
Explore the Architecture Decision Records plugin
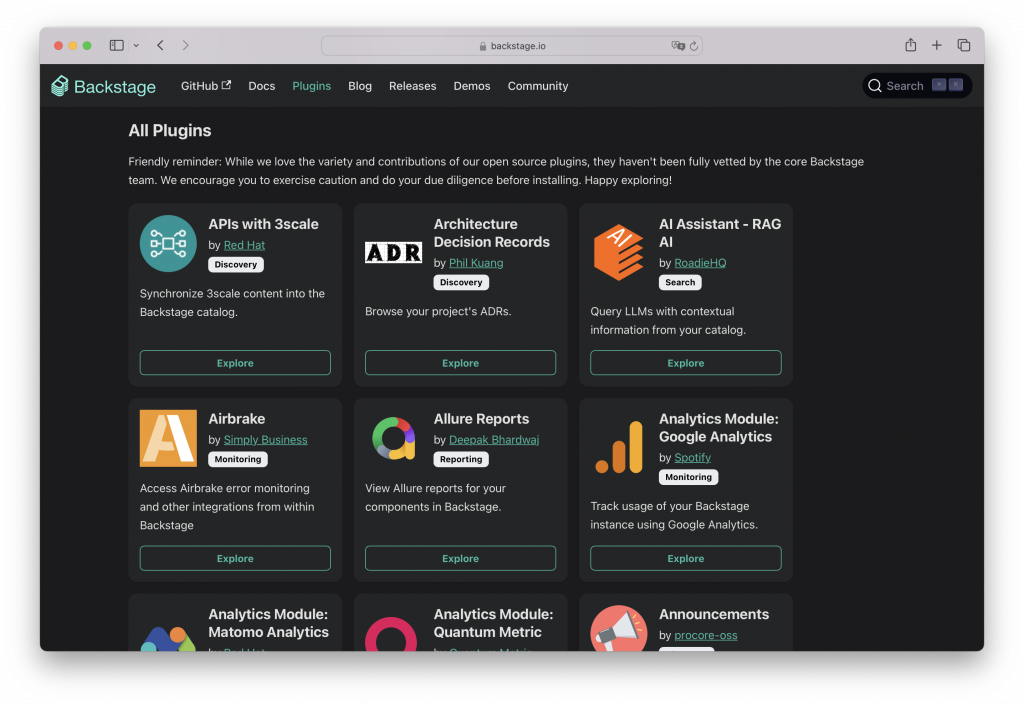pos(460,362)
